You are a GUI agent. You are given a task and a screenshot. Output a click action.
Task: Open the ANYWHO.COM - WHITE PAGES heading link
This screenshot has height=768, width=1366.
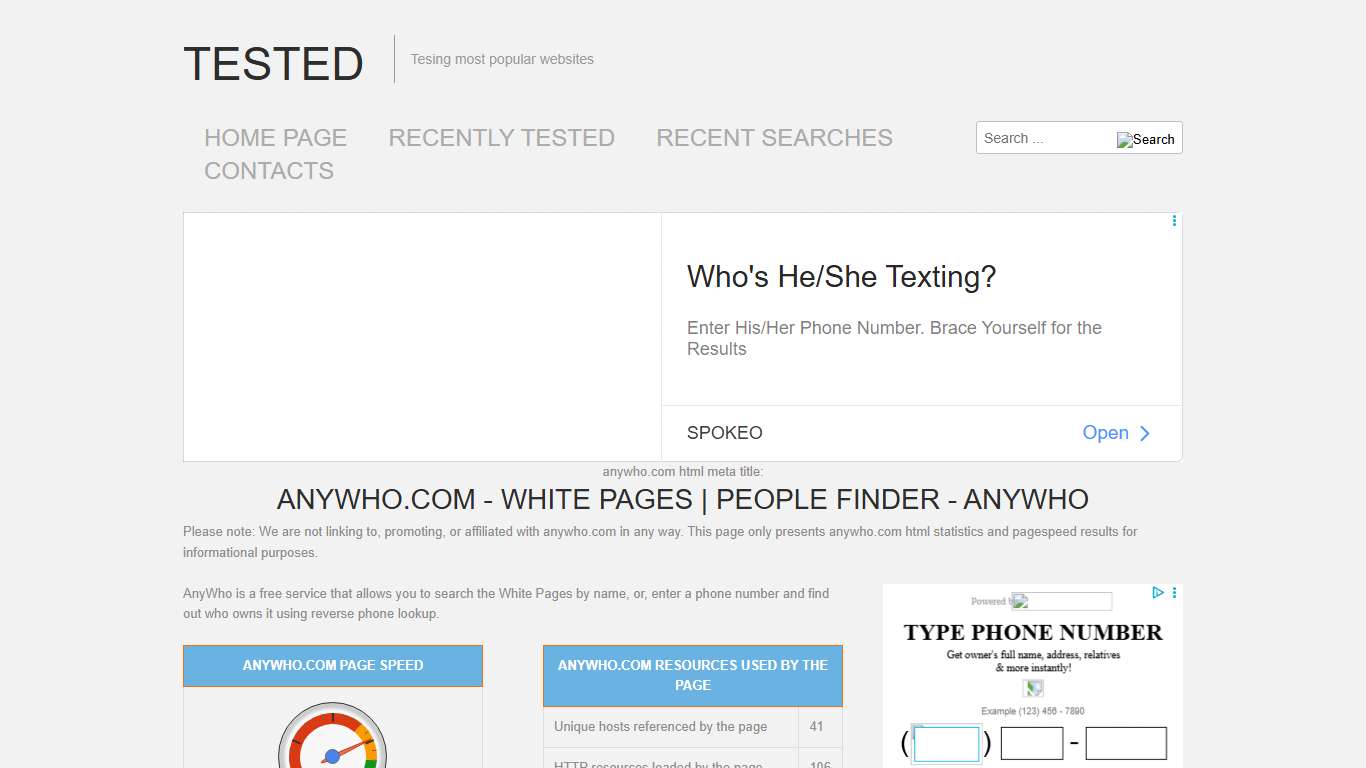(683, 499)
